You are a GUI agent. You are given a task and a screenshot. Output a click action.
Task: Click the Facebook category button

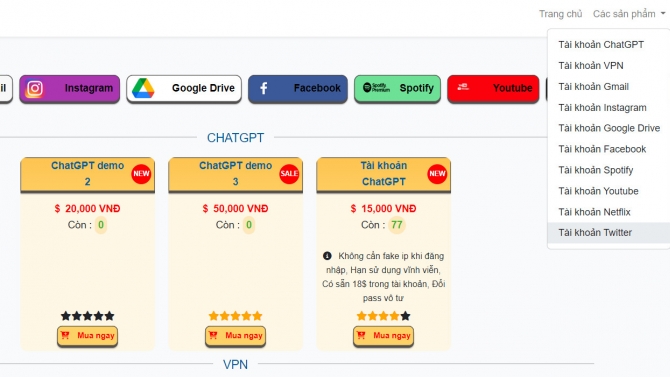[x=298, y=88]
